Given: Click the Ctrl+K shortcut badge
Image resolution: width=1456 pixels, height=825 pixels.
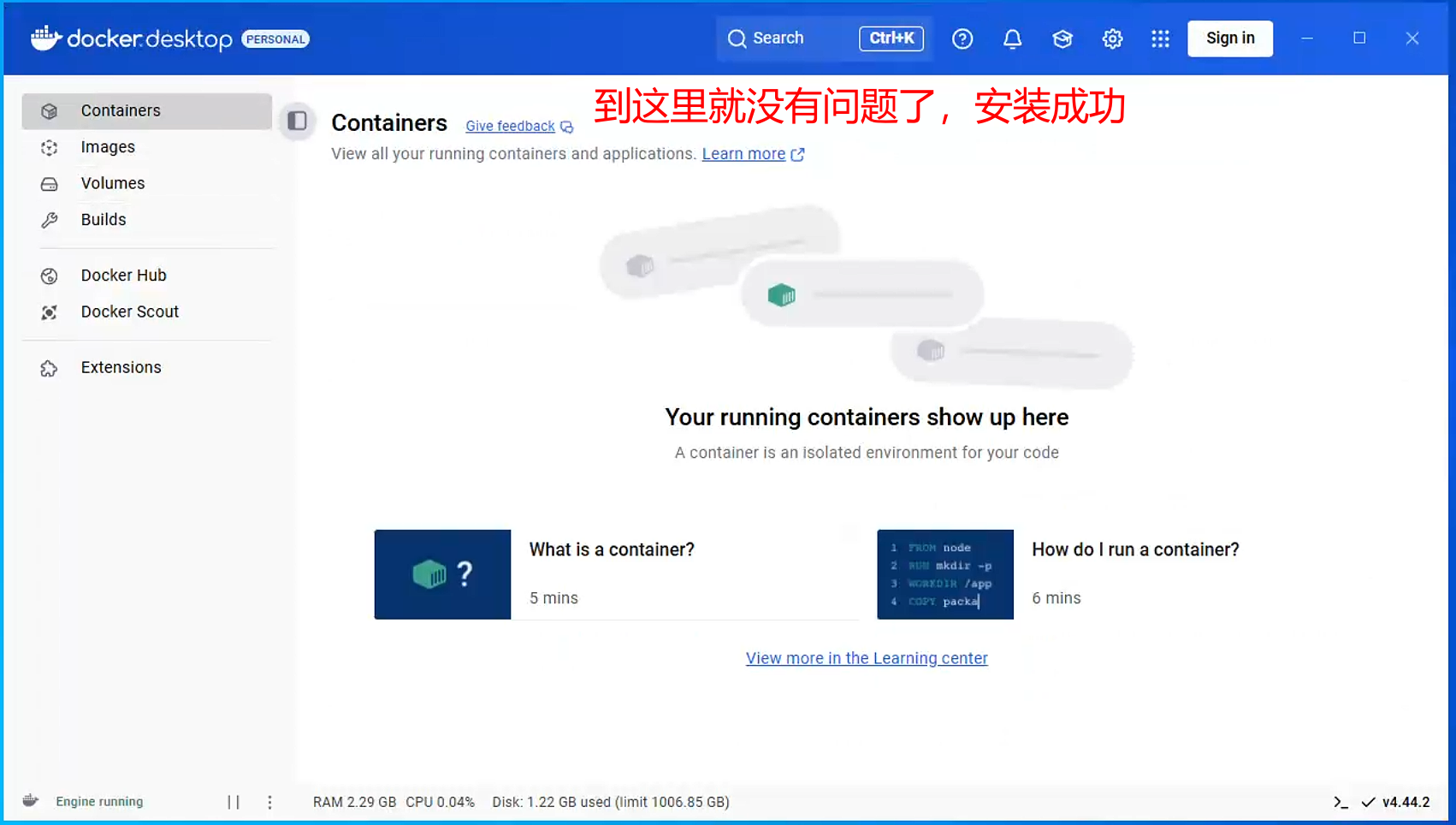Looking at the screenshot, I should (x=891, y=39).
